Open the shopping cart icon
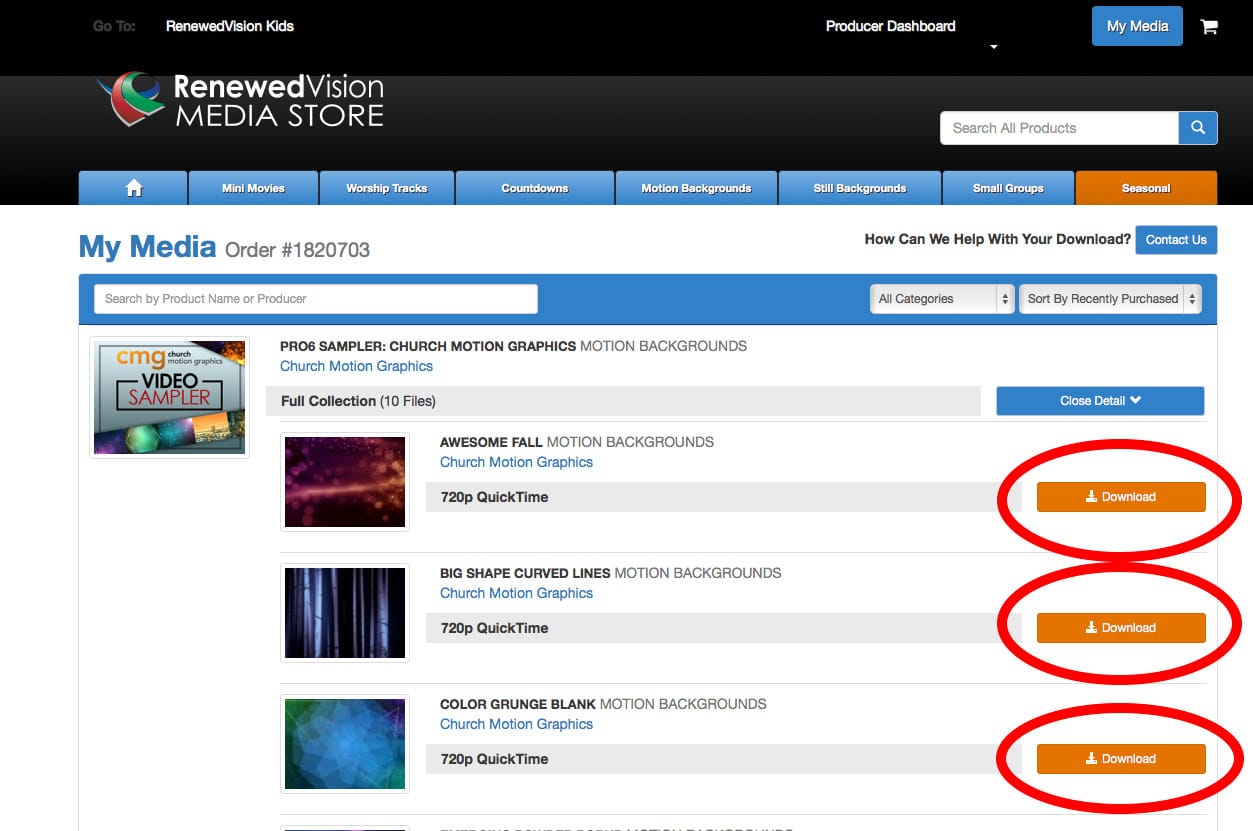This screenshot has height=831, width=1253. [x=1209, y=27]
